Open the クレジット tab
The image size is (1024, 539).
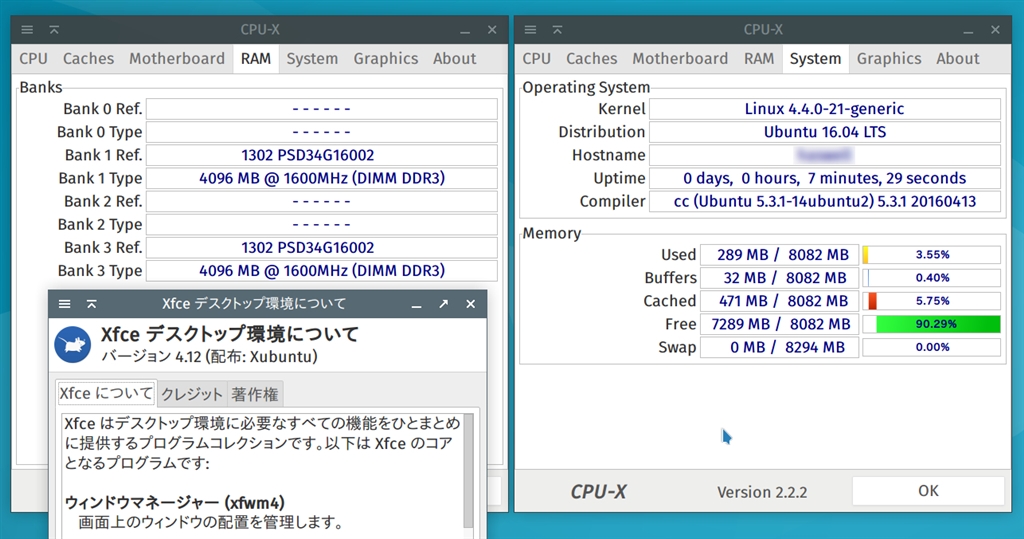click(192, 394)
